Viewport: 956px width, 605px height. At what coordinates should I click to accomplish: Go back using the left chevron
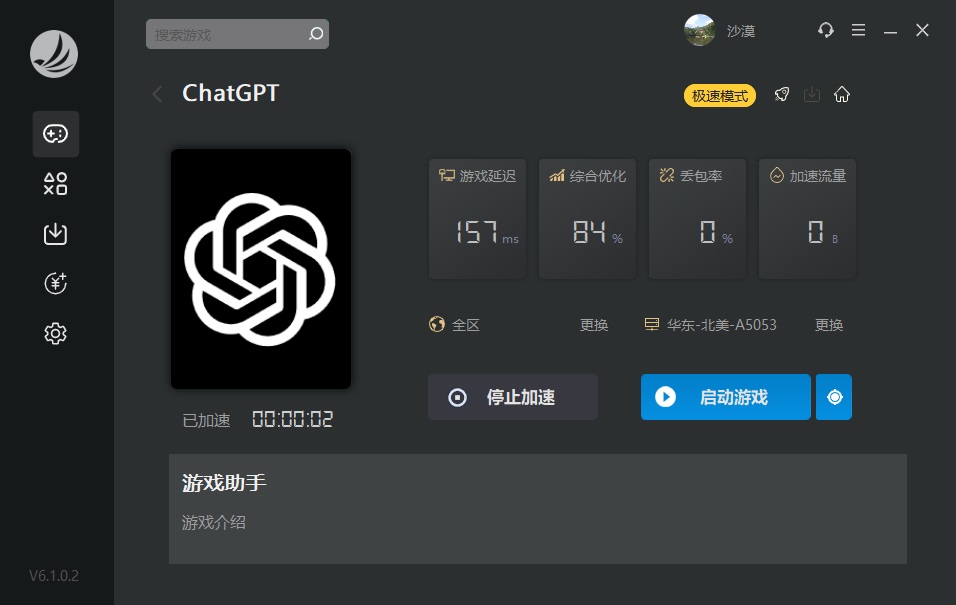coord(157,94)
